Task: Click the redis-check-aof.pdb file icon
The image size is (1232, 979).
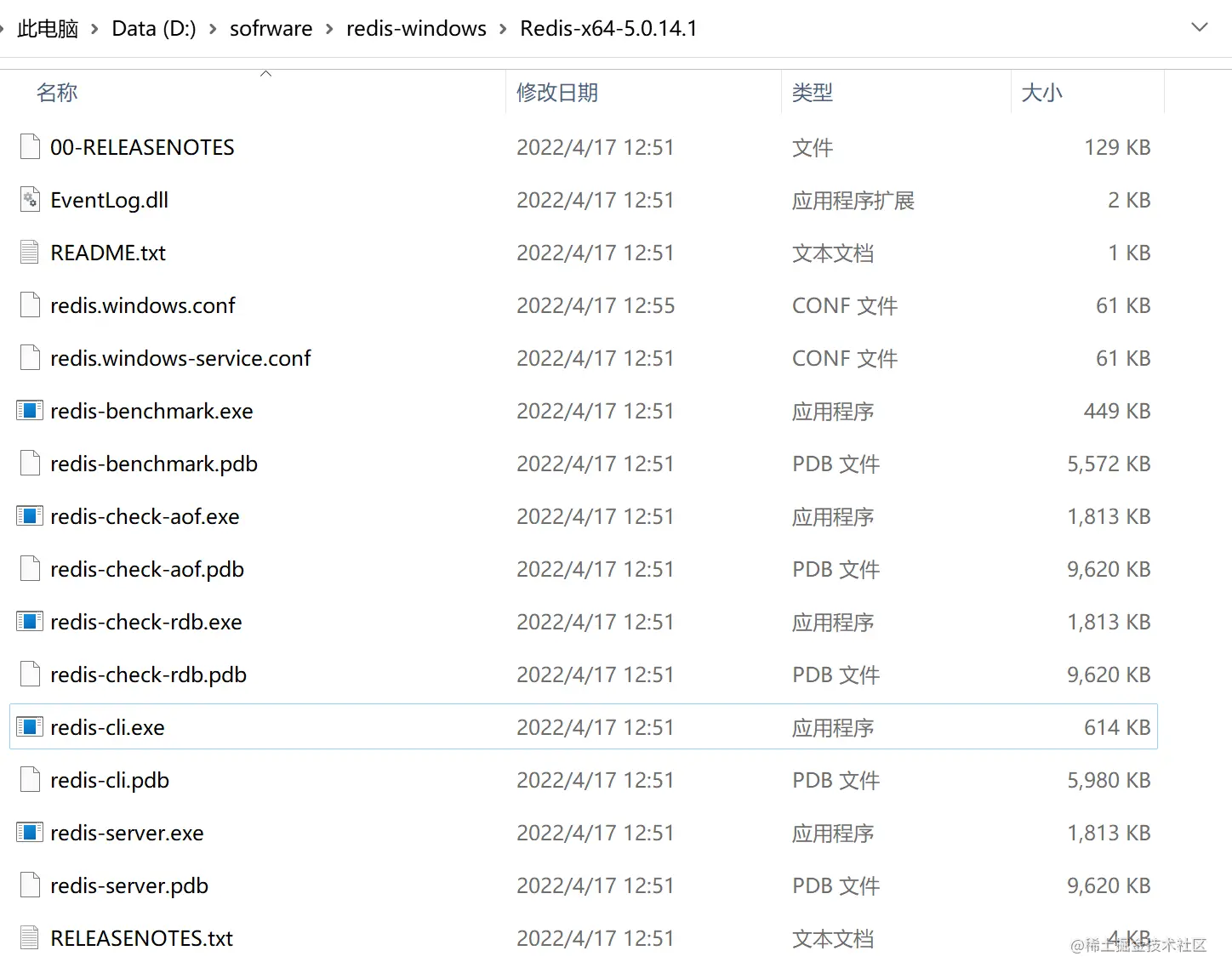Action: tap(30, 569)
